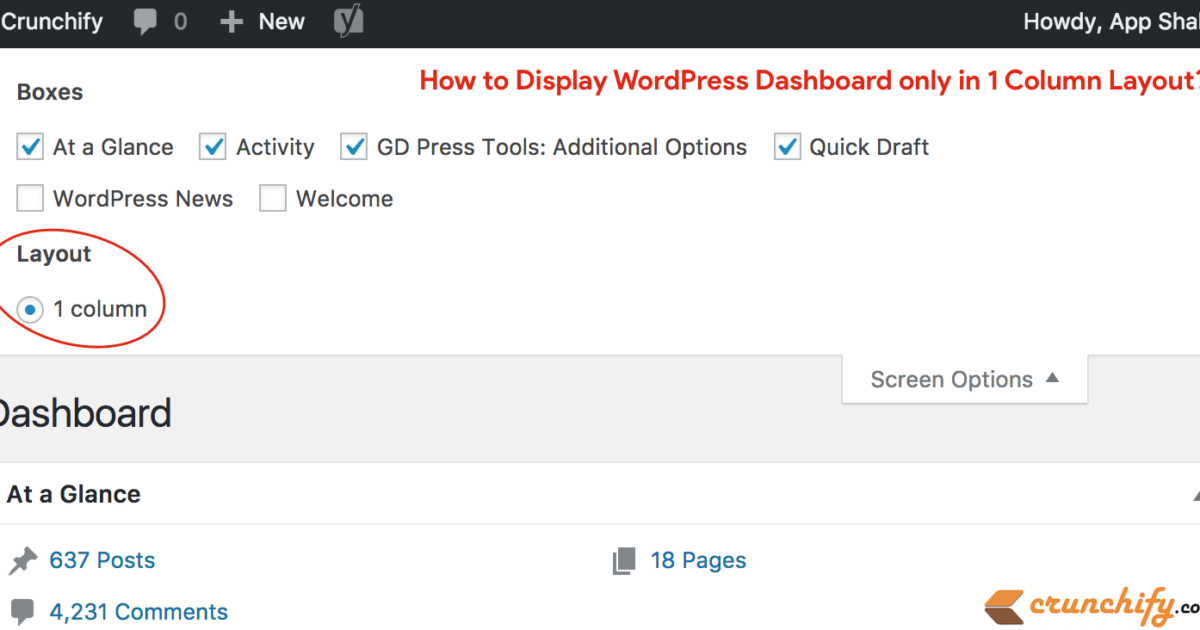The width and height of the screenshot is (1200, 630).
Task: Enable the WordPress News box
Action: (x=31, y=199)
